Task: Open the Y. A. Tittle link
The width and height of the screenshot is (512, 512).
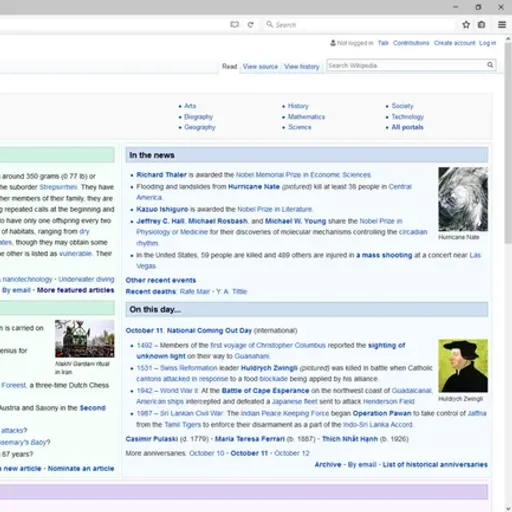Action: 232,291
